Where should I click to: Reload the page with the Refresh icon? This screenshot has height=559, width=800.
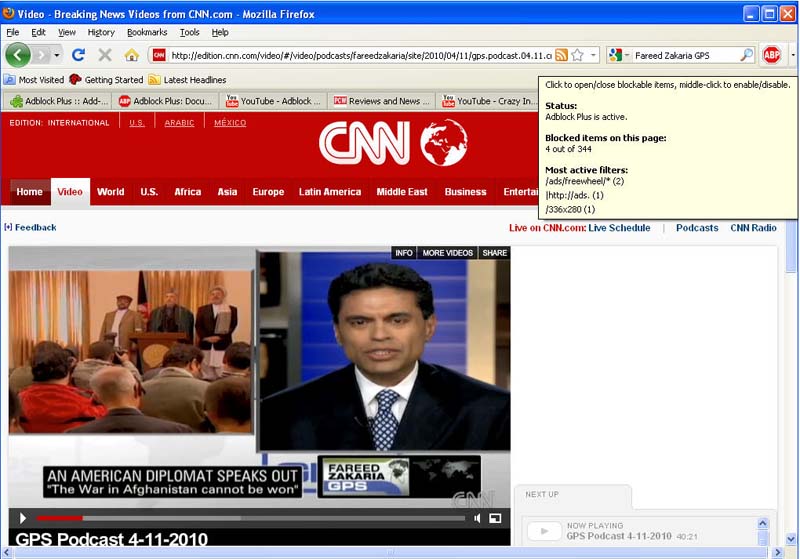tap(78, 55)
